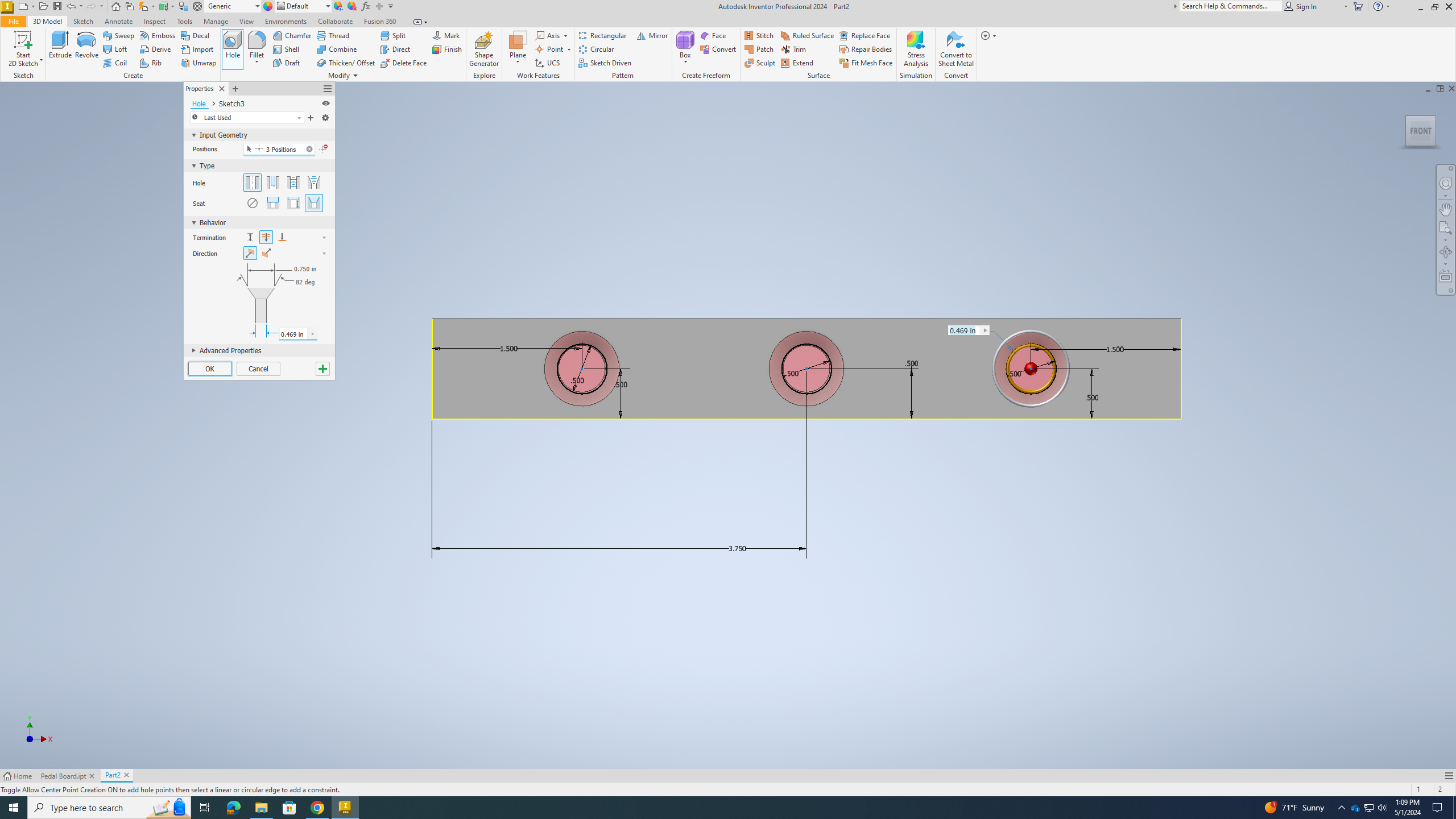Image resolution: width=1456 pixels, height=819 pixels.
Task: Open Thicken/Offset tool
Action: 346,63
